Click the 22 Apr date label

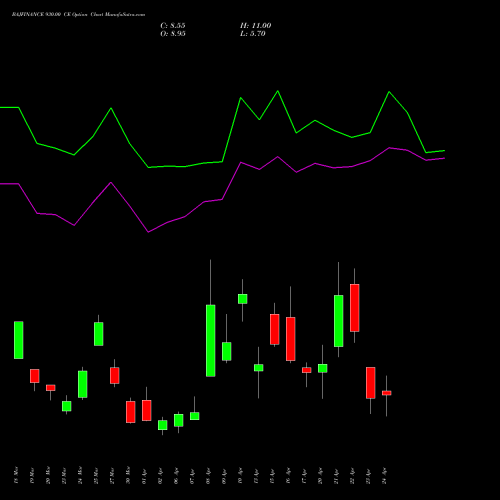(x=352, y=476)
